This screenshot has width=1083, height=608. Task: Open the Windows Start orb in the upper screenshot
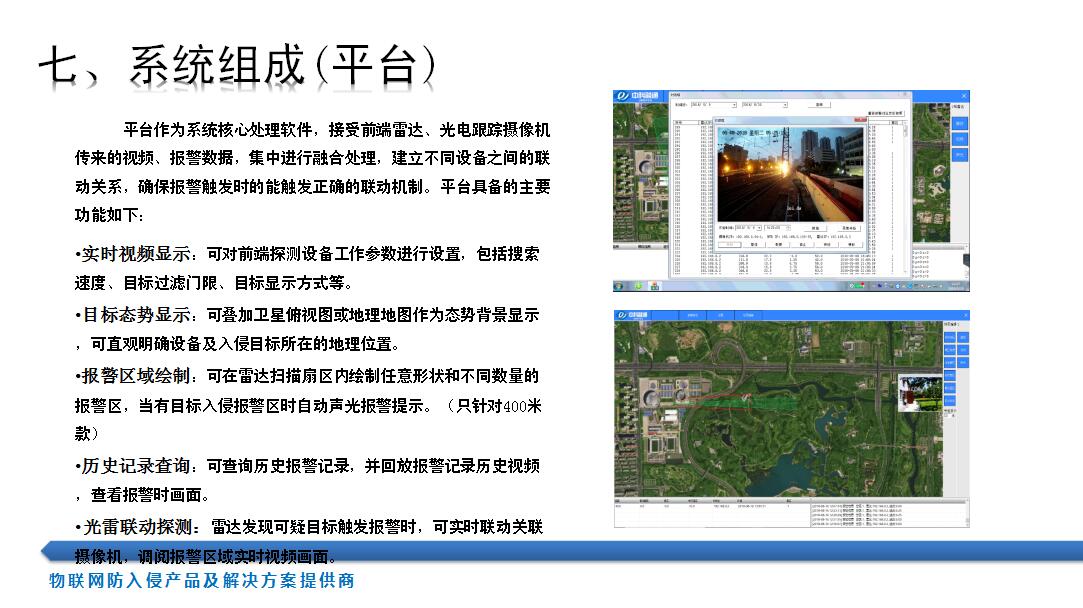click(x=618, y=286)
